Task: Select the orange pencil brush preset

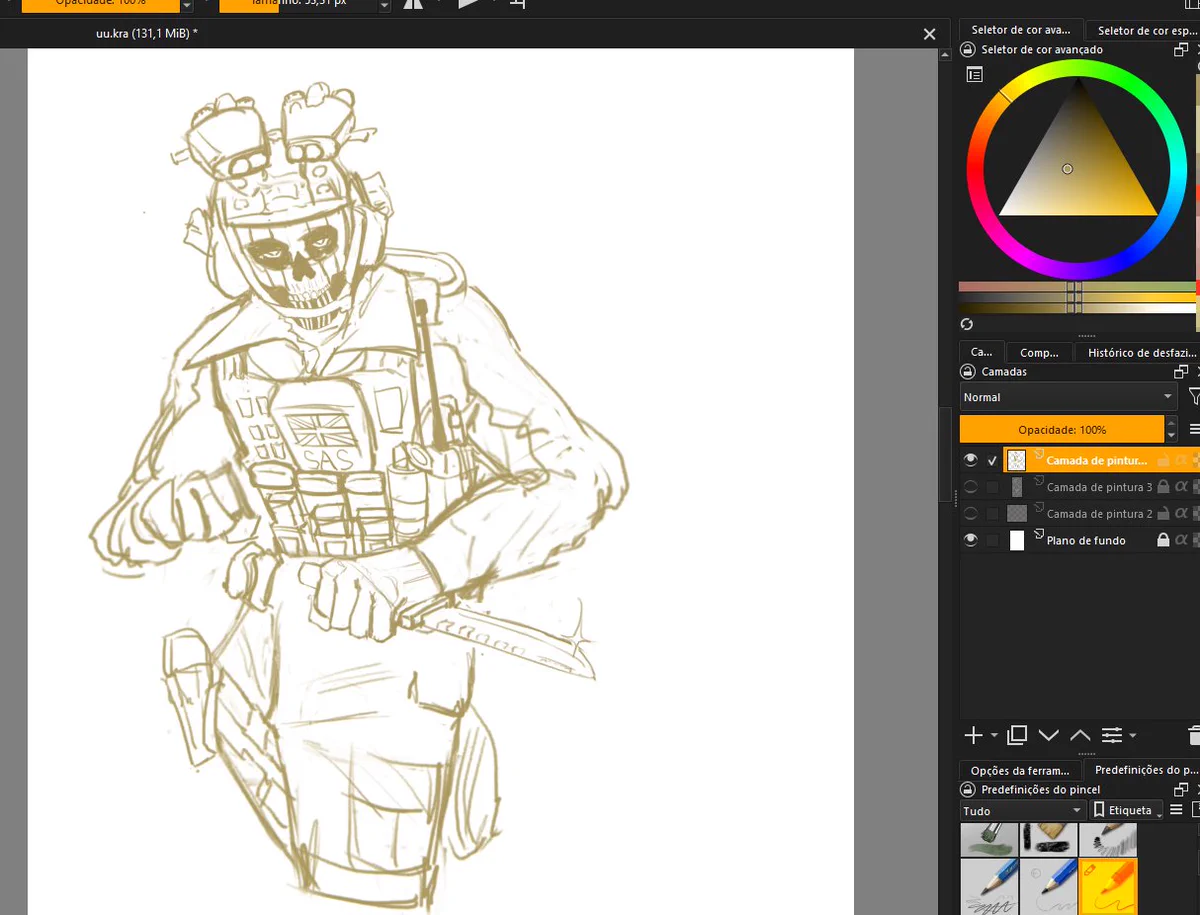Action: coord(1108,887)
